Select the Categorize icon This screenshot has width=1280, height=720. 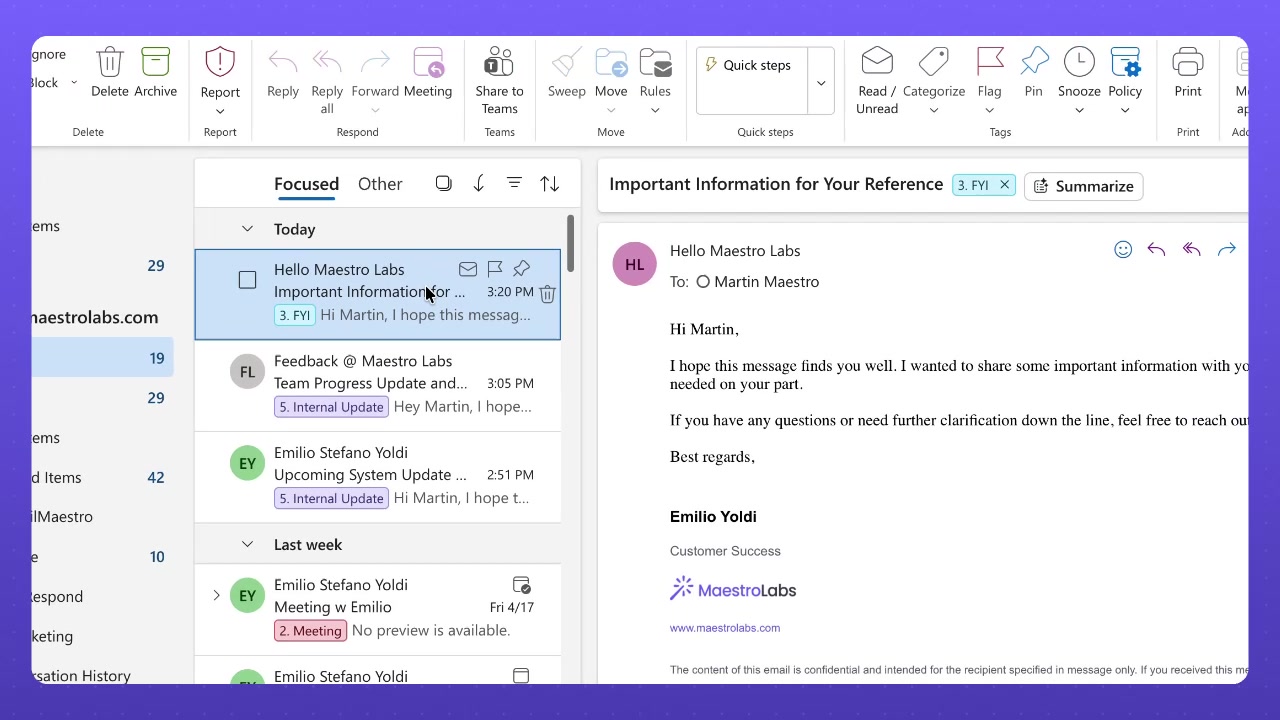(x=934, y=62)
